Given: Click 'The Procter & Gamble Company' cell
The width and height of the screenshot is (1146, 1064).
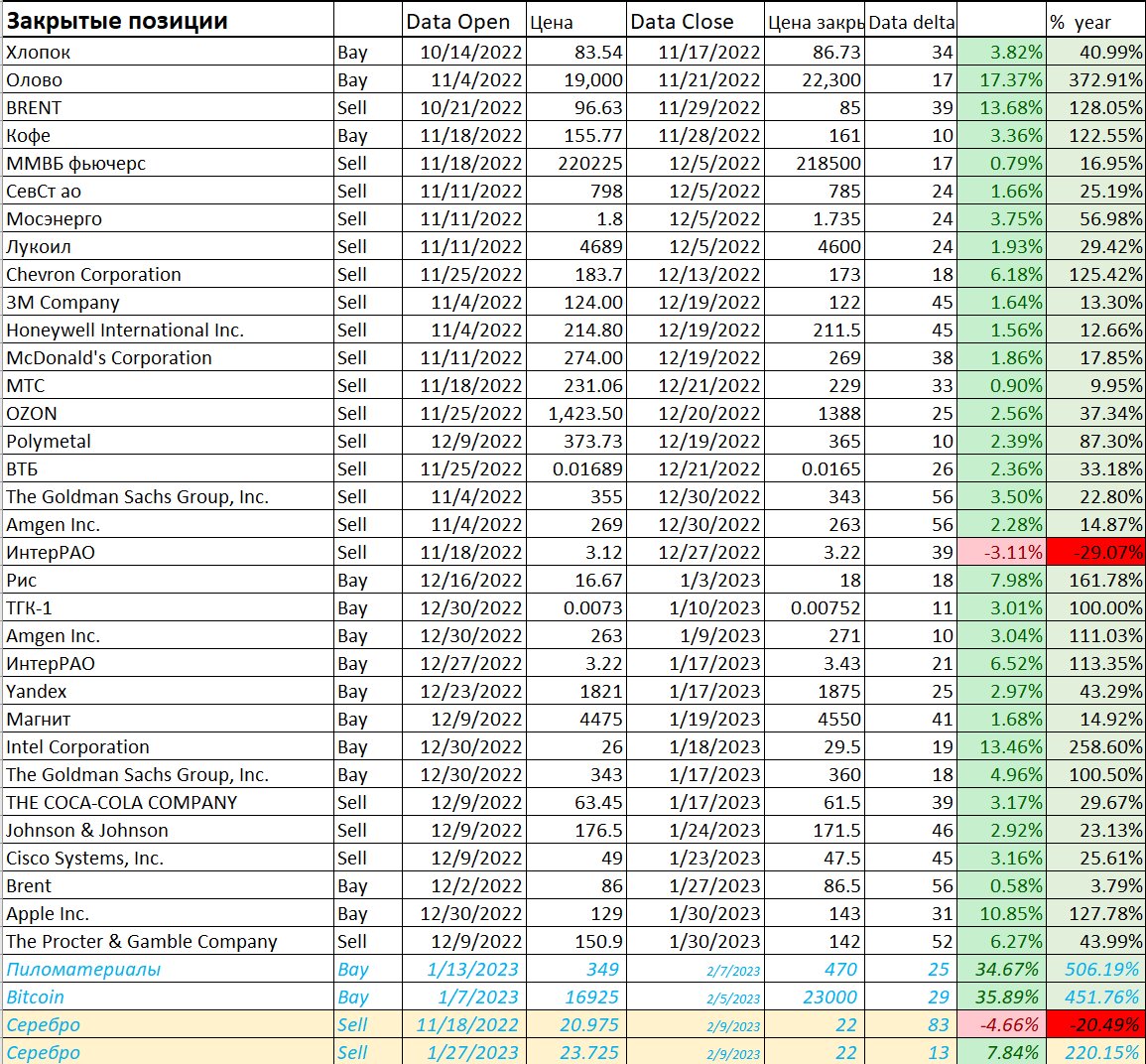Looking at the screenshot, I should [x=168, y=941].
